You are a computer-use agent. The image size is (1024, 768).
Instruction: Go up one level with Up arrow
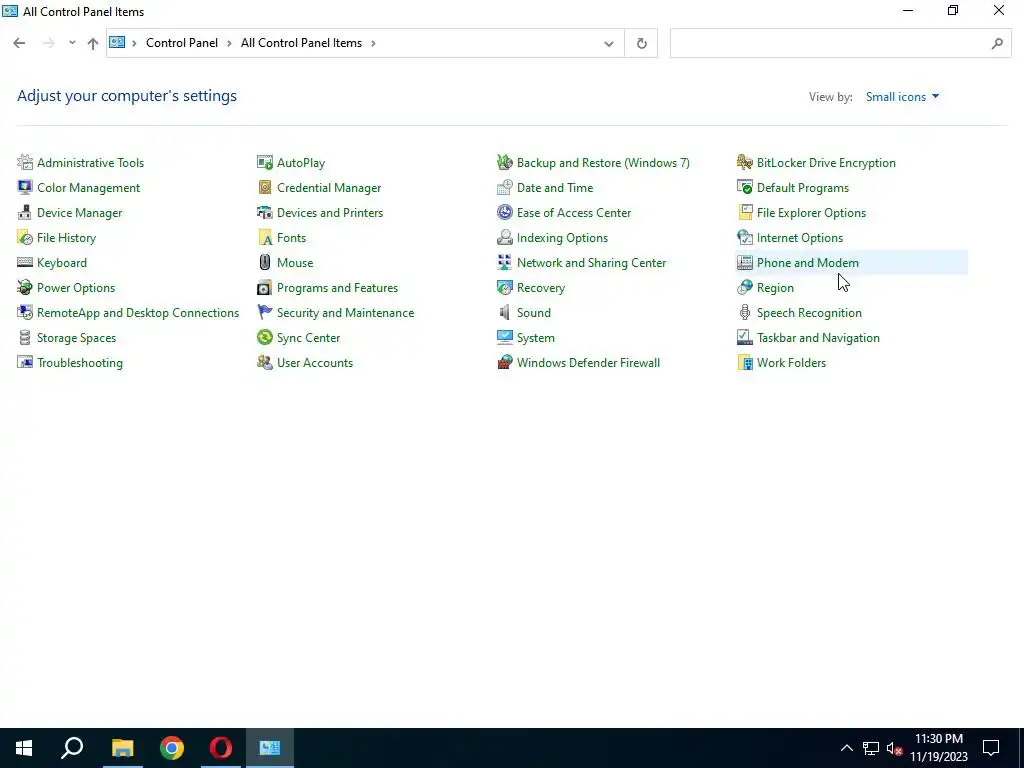click(93, 43)
